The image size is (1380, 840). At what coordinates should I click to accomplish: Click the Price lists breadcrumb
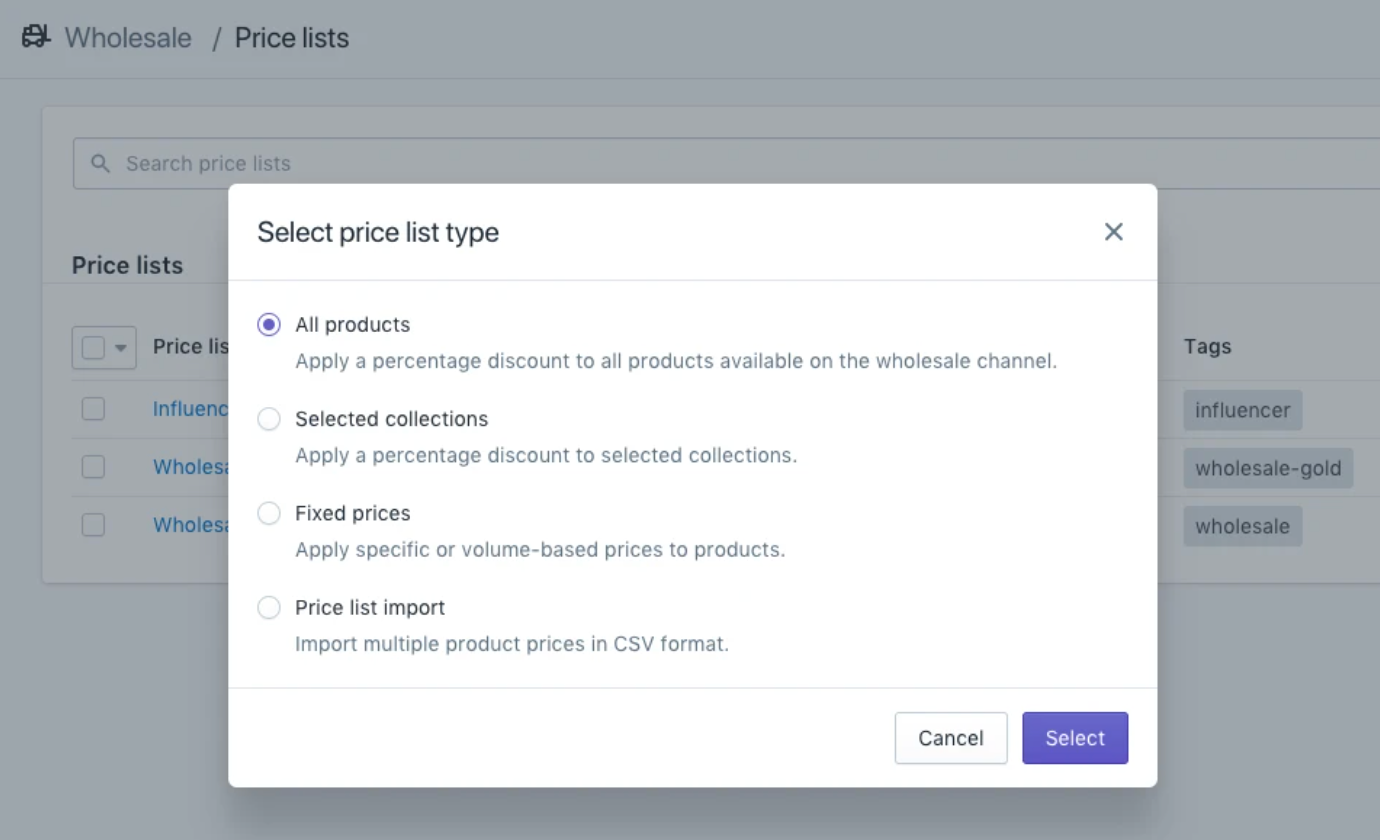291,38
